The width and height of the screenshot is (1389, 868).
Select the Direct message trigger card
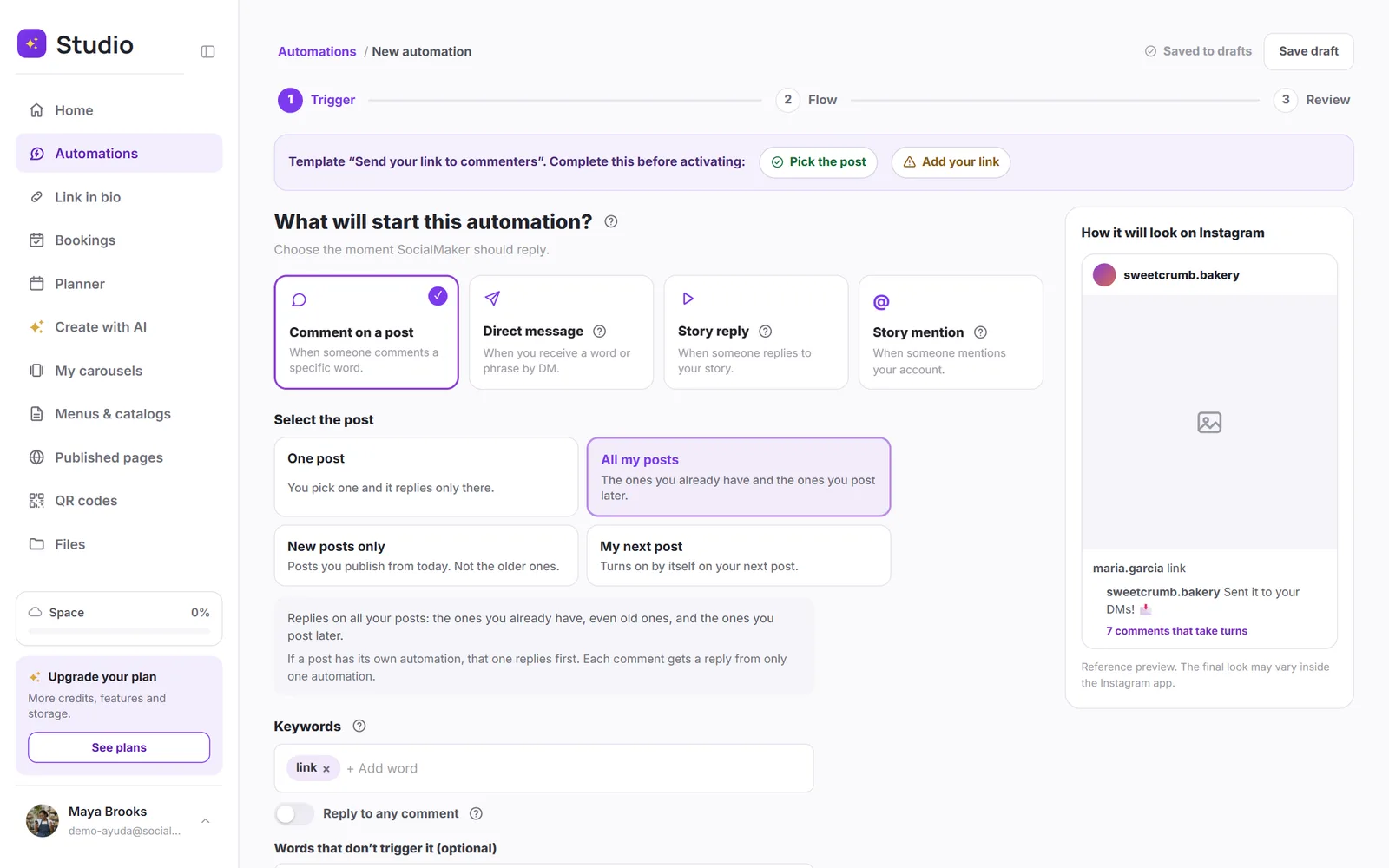[x=561, y=332]
